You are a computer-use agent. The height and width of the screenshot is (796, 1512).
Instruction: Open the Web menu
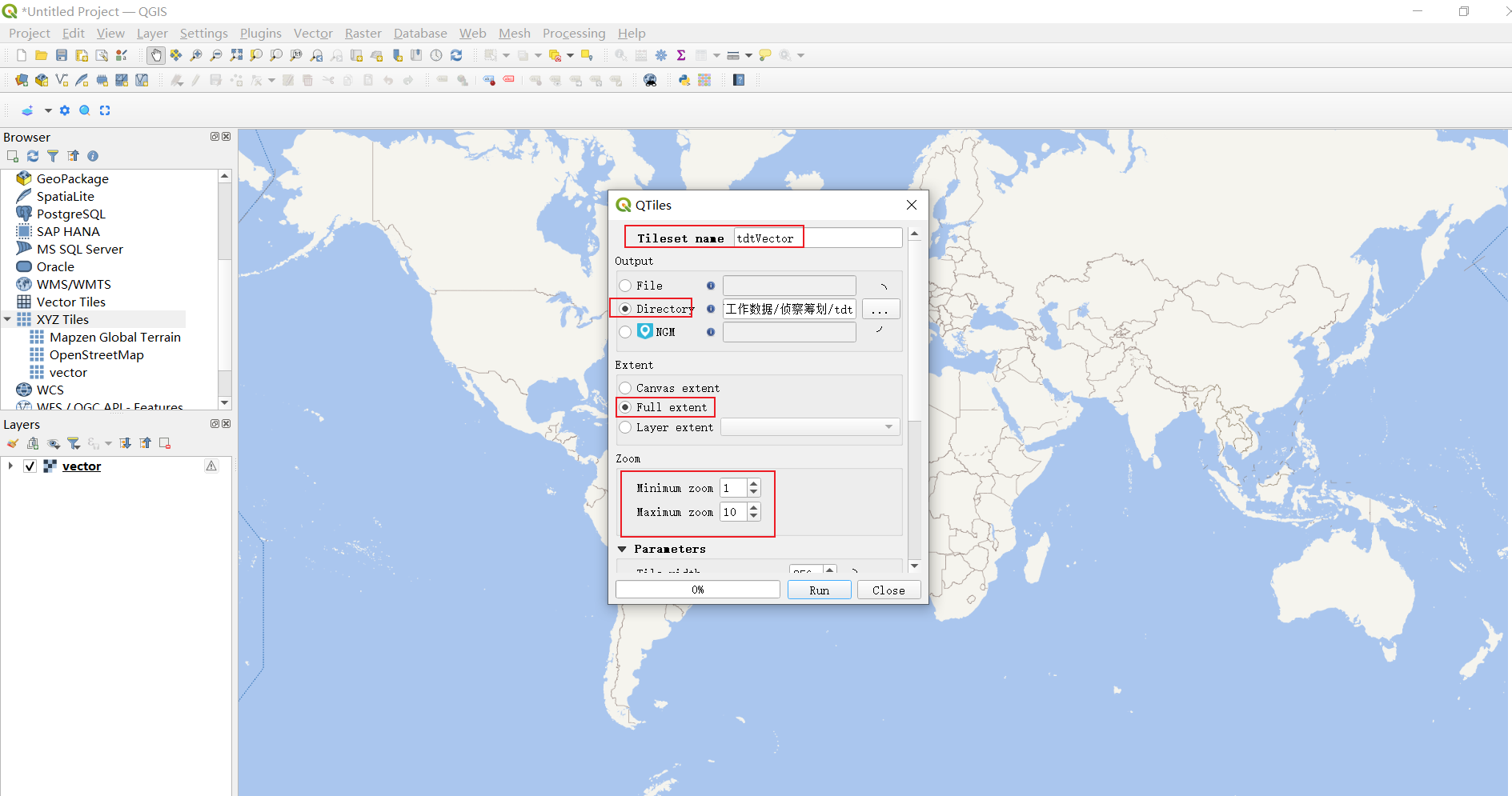[472, 33]
